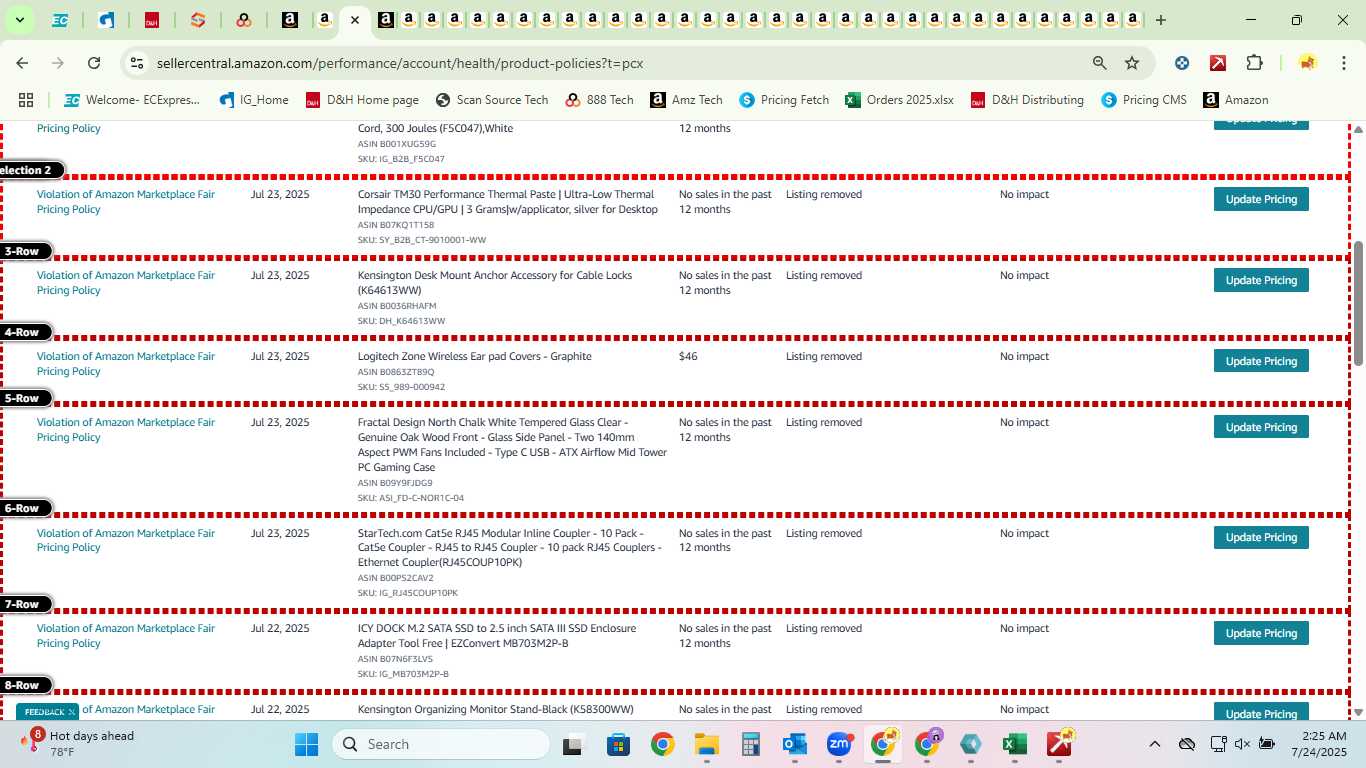
Task: Open Task View from the taskbar
Action: 572,744
